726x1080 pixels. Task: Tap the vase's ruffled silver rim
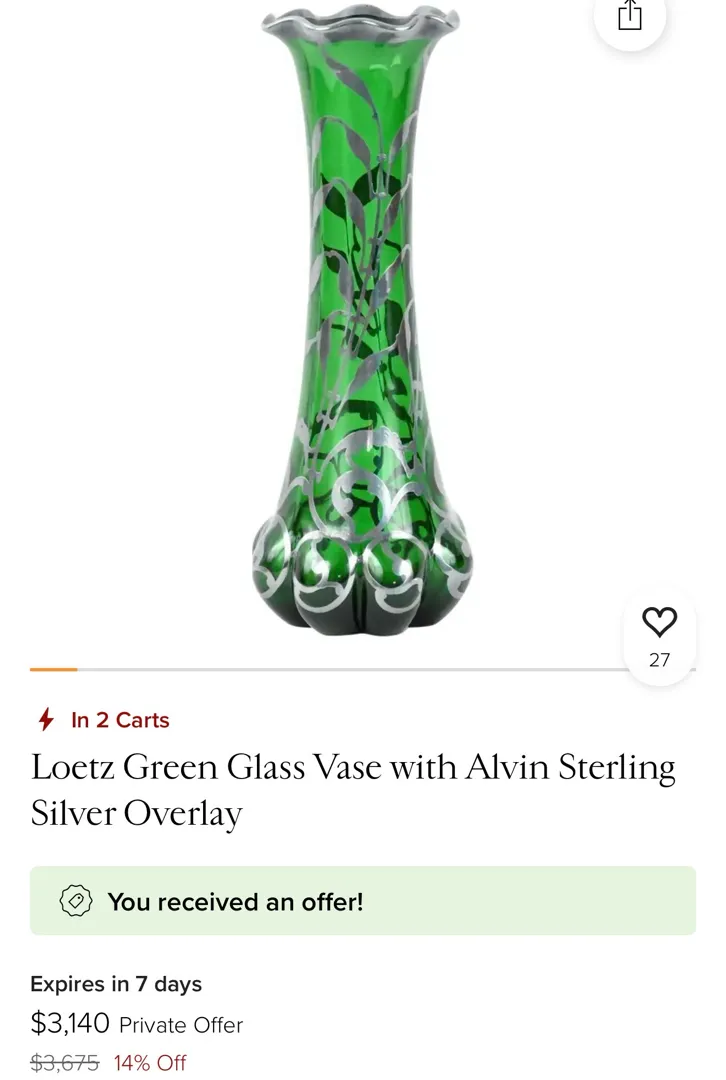(x=360, y=20)
